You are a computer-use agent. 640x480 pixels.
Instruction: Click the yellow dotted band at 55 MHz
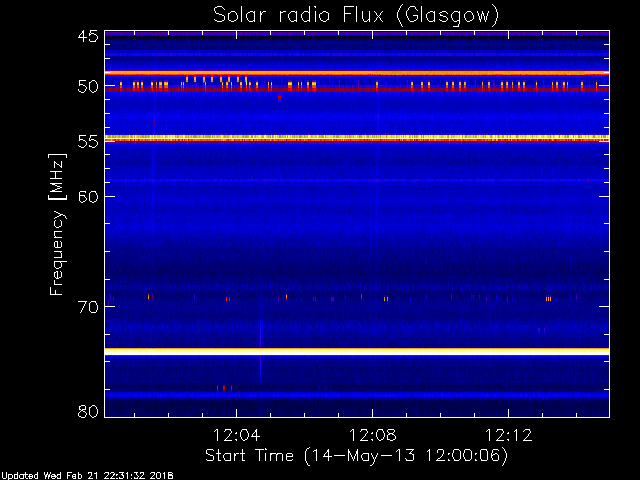[x=356, y=137]
